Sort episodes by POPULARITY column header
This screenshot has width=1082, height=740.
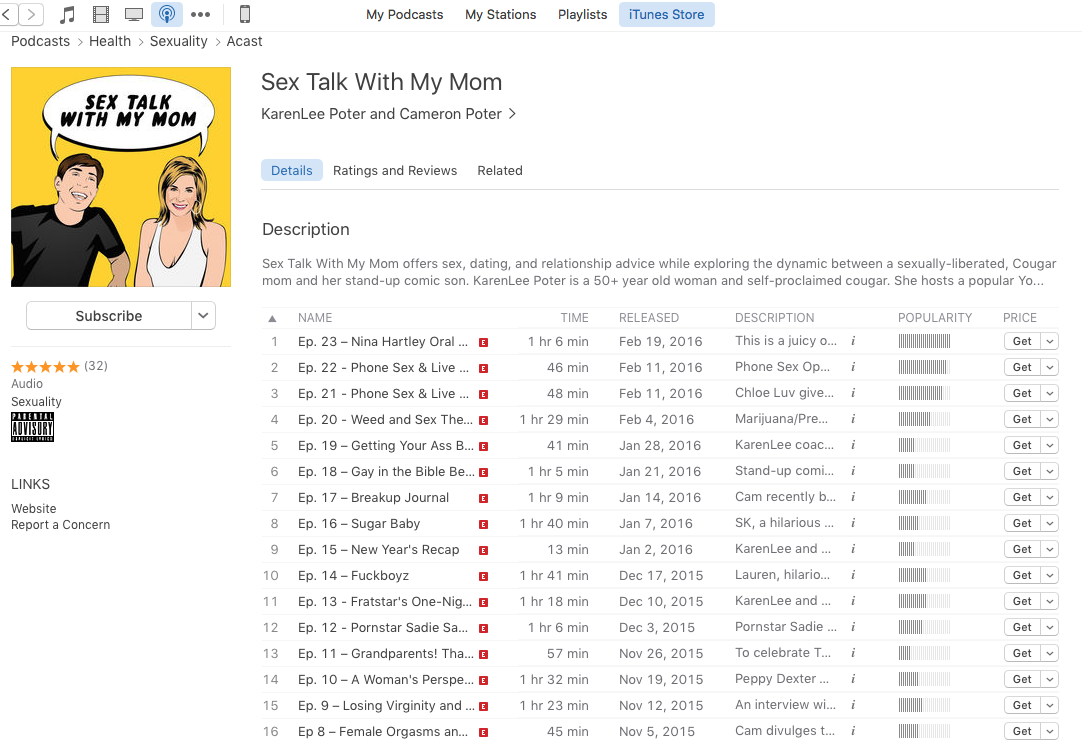[x=935, y=318]
